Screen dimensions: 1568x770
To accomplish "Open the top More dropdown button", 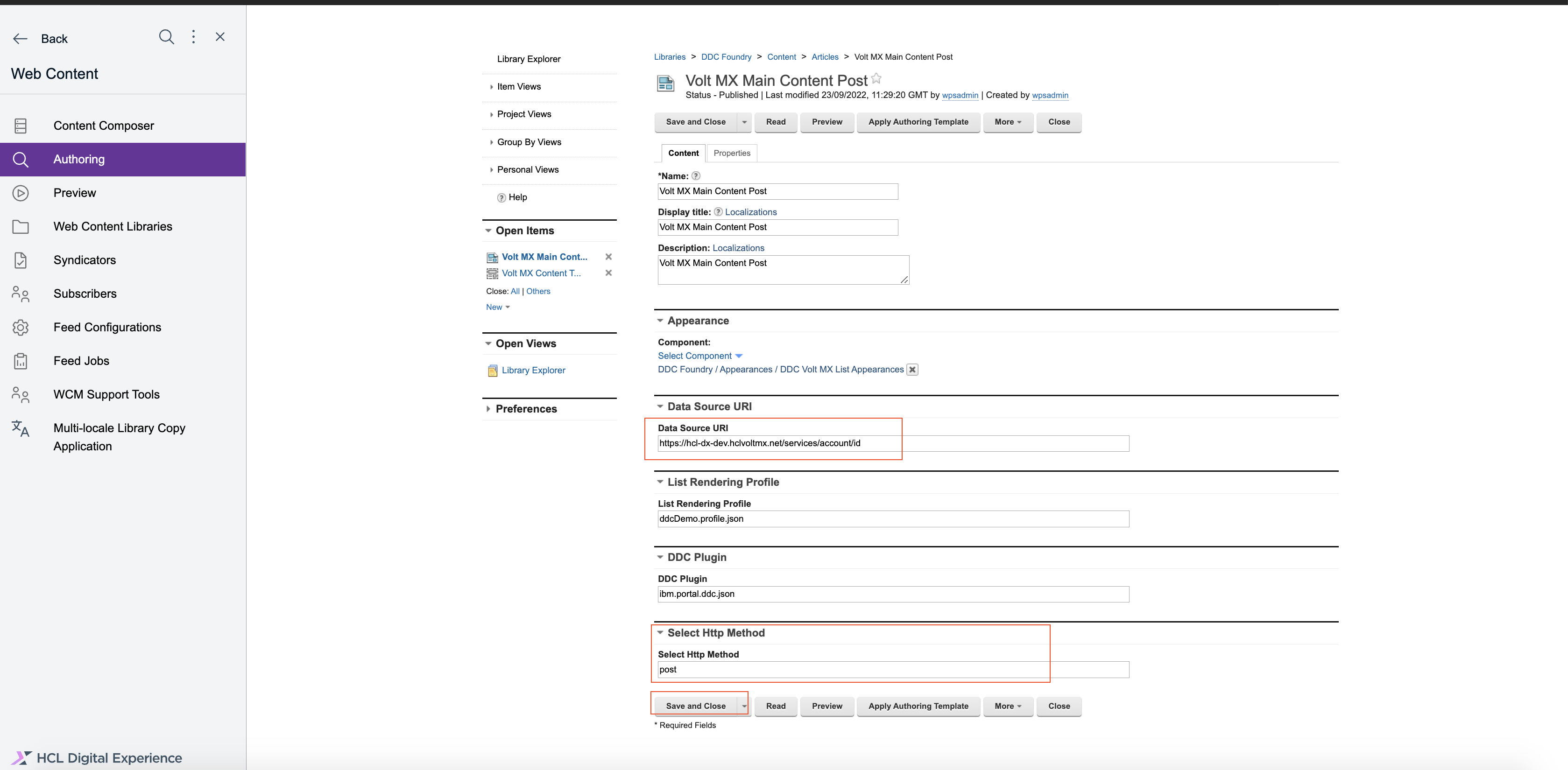I will (x=1007, y=122).
